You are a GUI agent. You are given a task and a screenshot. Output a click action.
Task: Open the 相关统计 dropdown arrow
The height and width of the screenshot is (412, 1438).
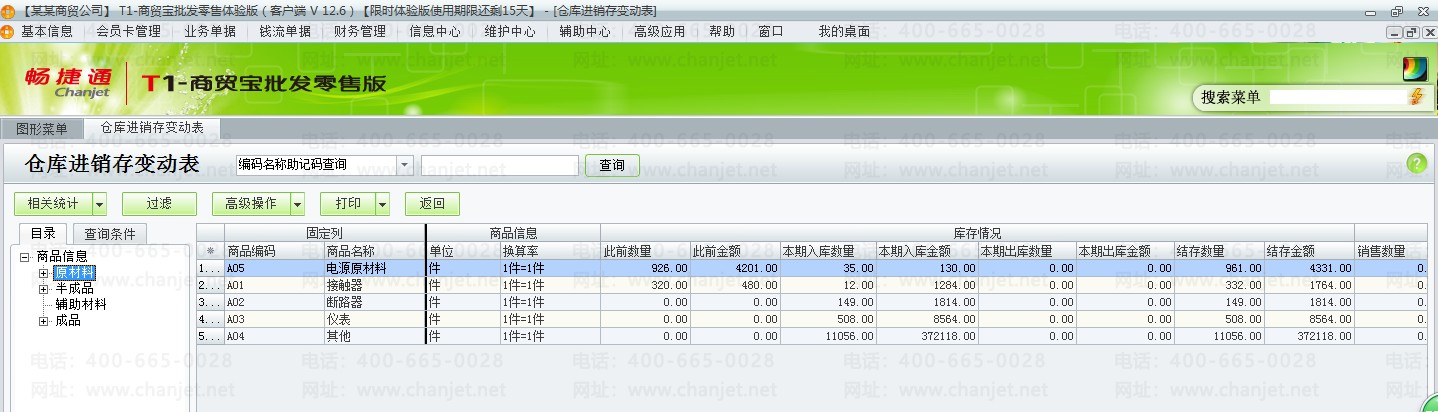coord(99,204)
